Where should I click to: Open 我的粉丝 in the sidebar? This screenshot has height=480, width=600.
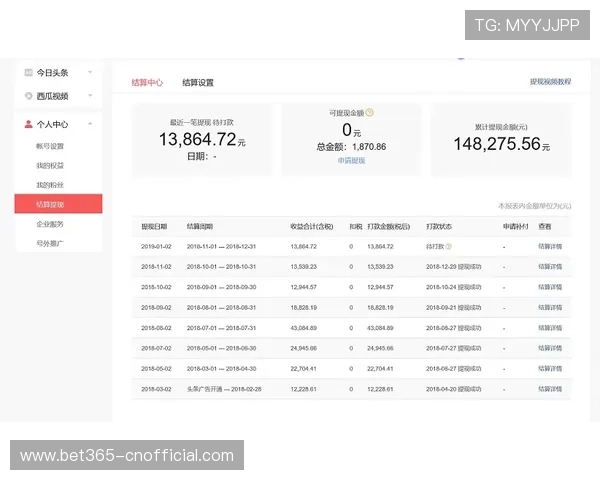50,185
